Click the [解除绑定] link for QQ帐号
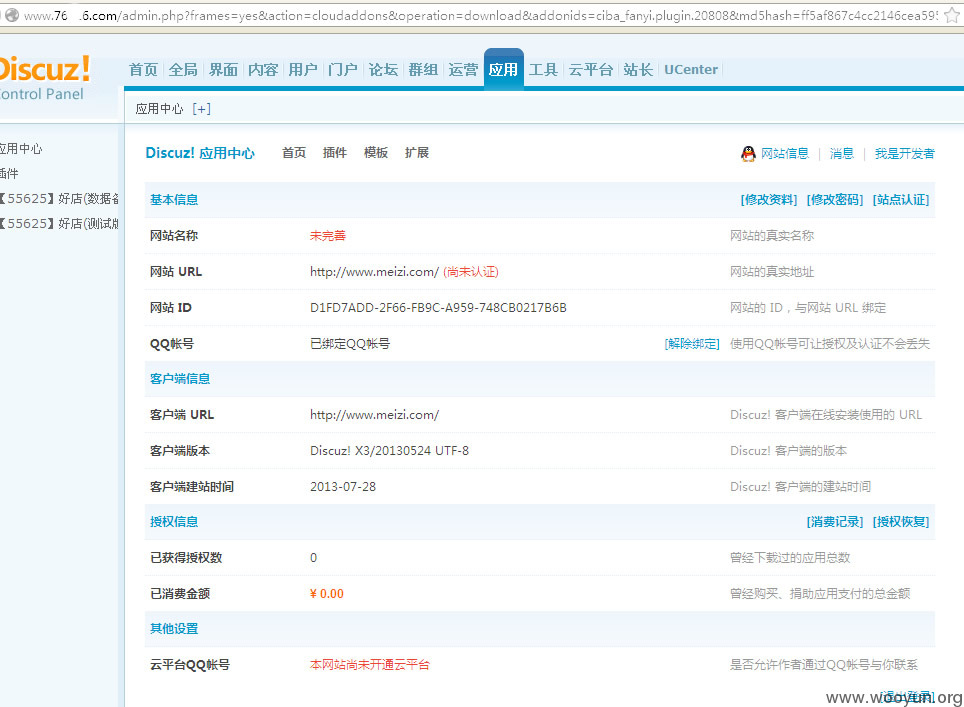964x707 pixels. [x=692, y=344]
